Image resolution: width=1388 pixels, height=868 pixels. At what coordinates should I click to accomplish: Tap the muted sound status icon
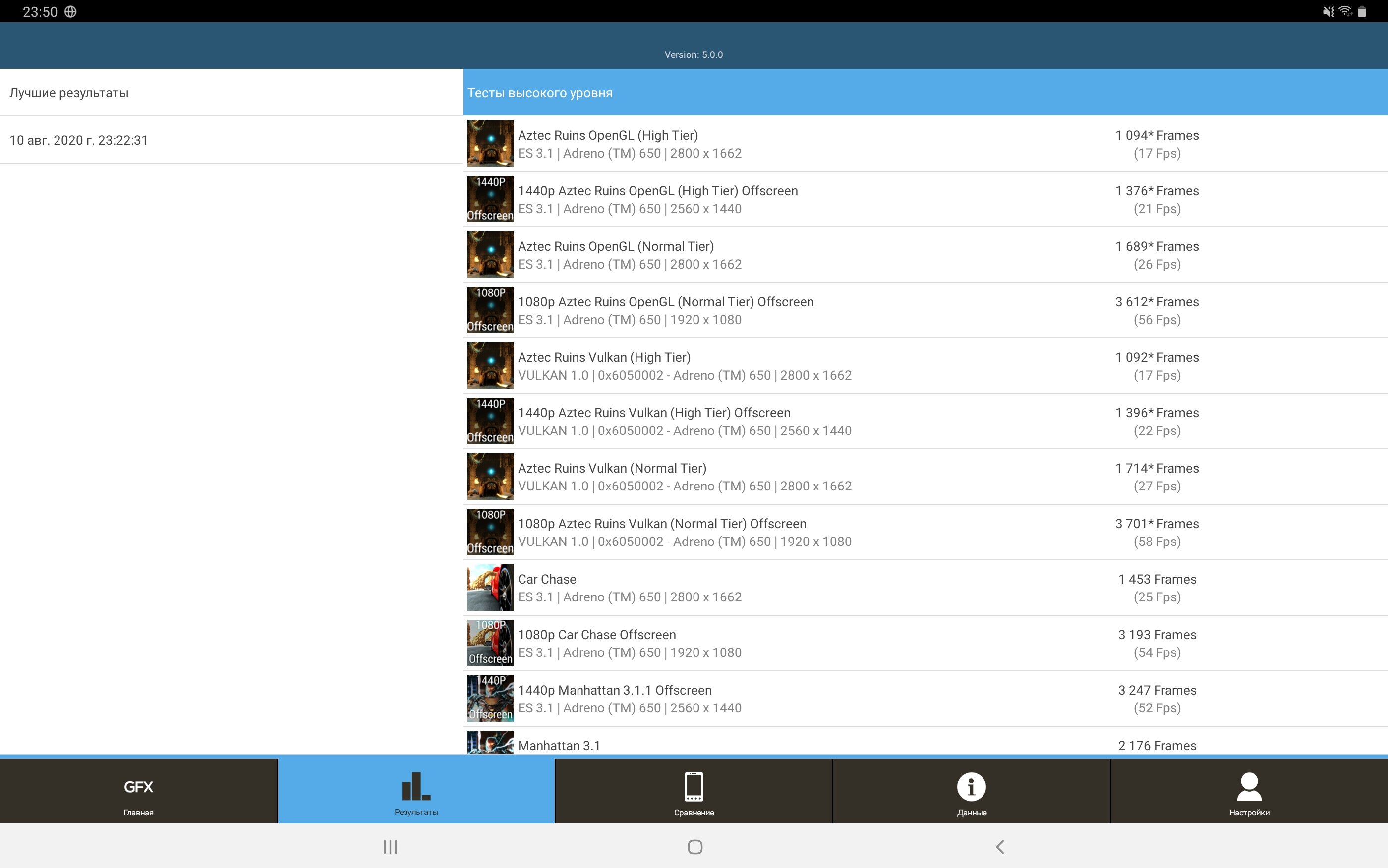click(1329, 11)
